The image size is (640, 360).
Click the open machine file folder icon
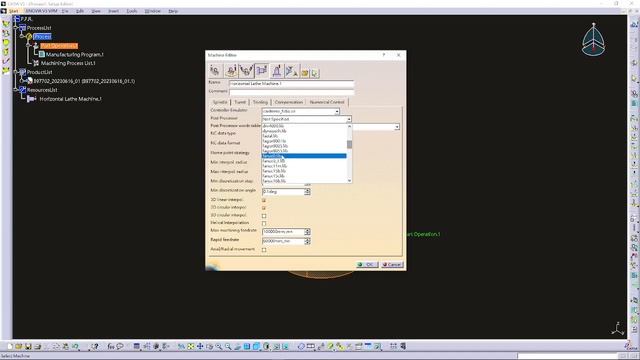pos(304,73)
